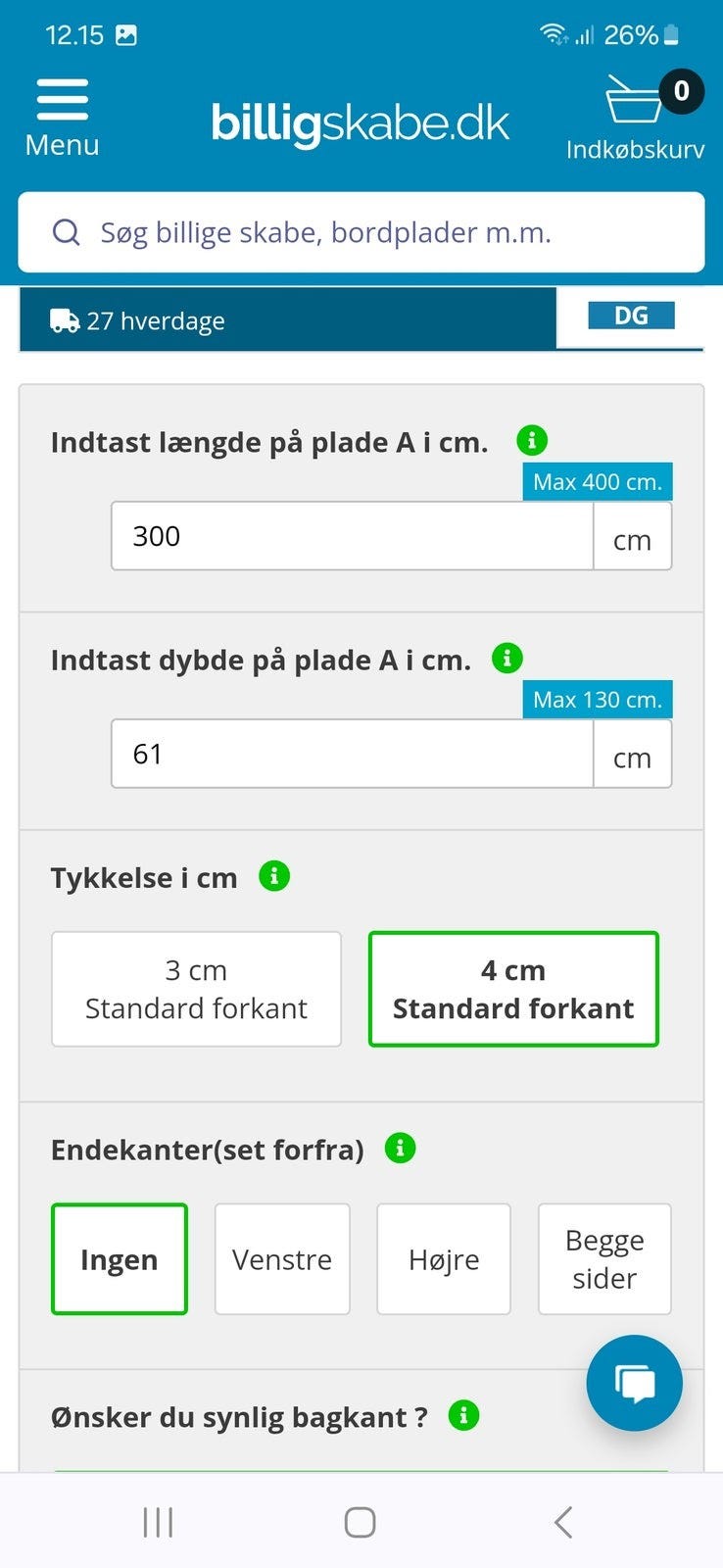Select 3 cm Standard forkant thickness
Image resolution: width=723 pixels, height=1568 pixels.
(x=196, y=989)
